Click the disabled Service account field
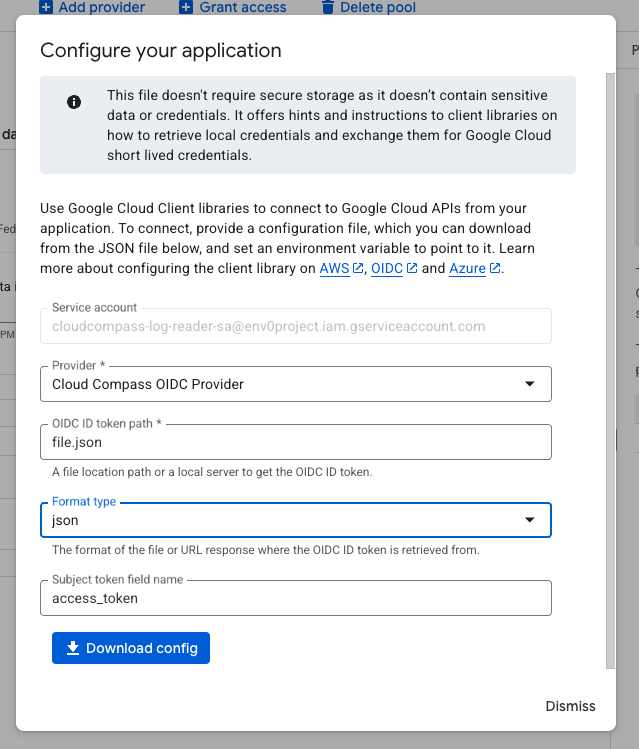This screenshot has width=639, height=749. pyautogui.click(x=296, y=326)
